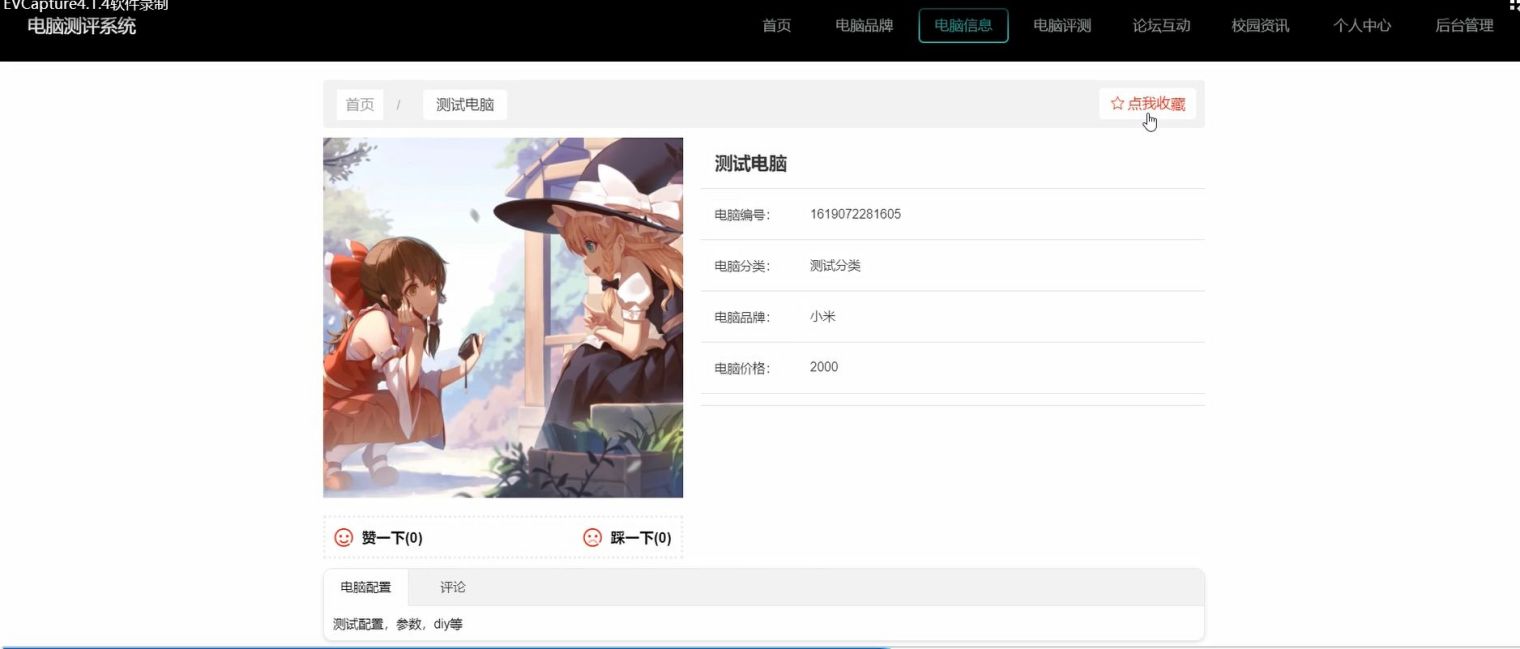Click the 电脑品牌 label in details
The height and width of the screenshot is (649, 1520).
coord(742,317)
